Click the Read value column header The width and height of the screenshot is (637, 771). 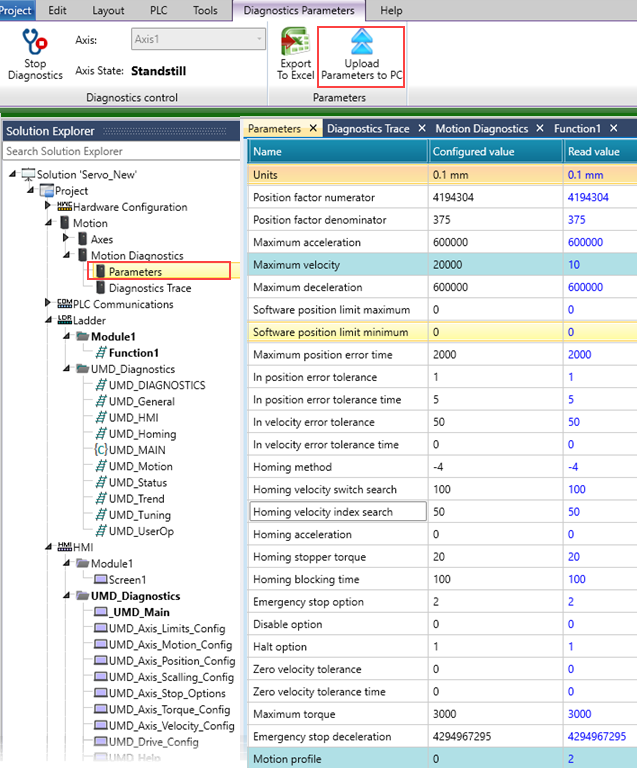click(x=601, y=151)
